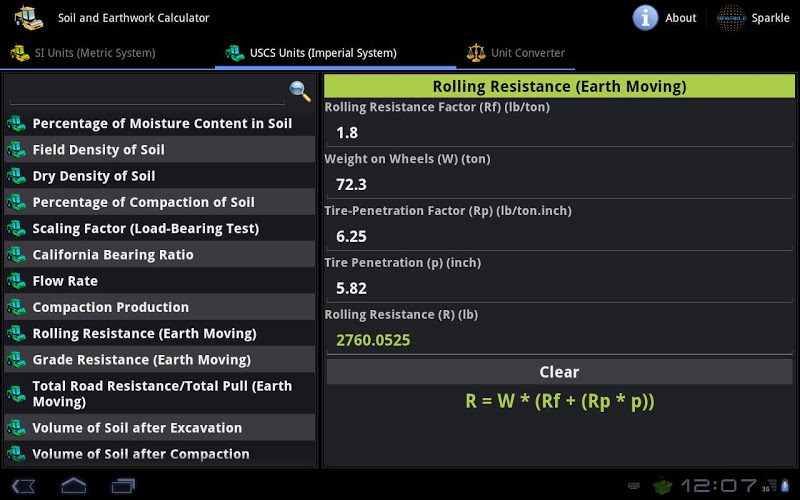Click the roller icon beside California Bearing Ratio
Viewport: 800px width, 500px height.
[x=16, y=255]
